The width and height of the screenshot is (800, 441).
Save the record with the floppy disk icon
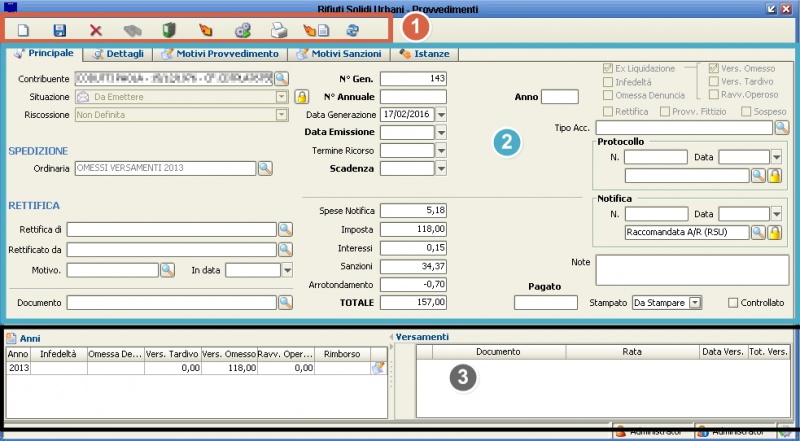coord(59,31)
